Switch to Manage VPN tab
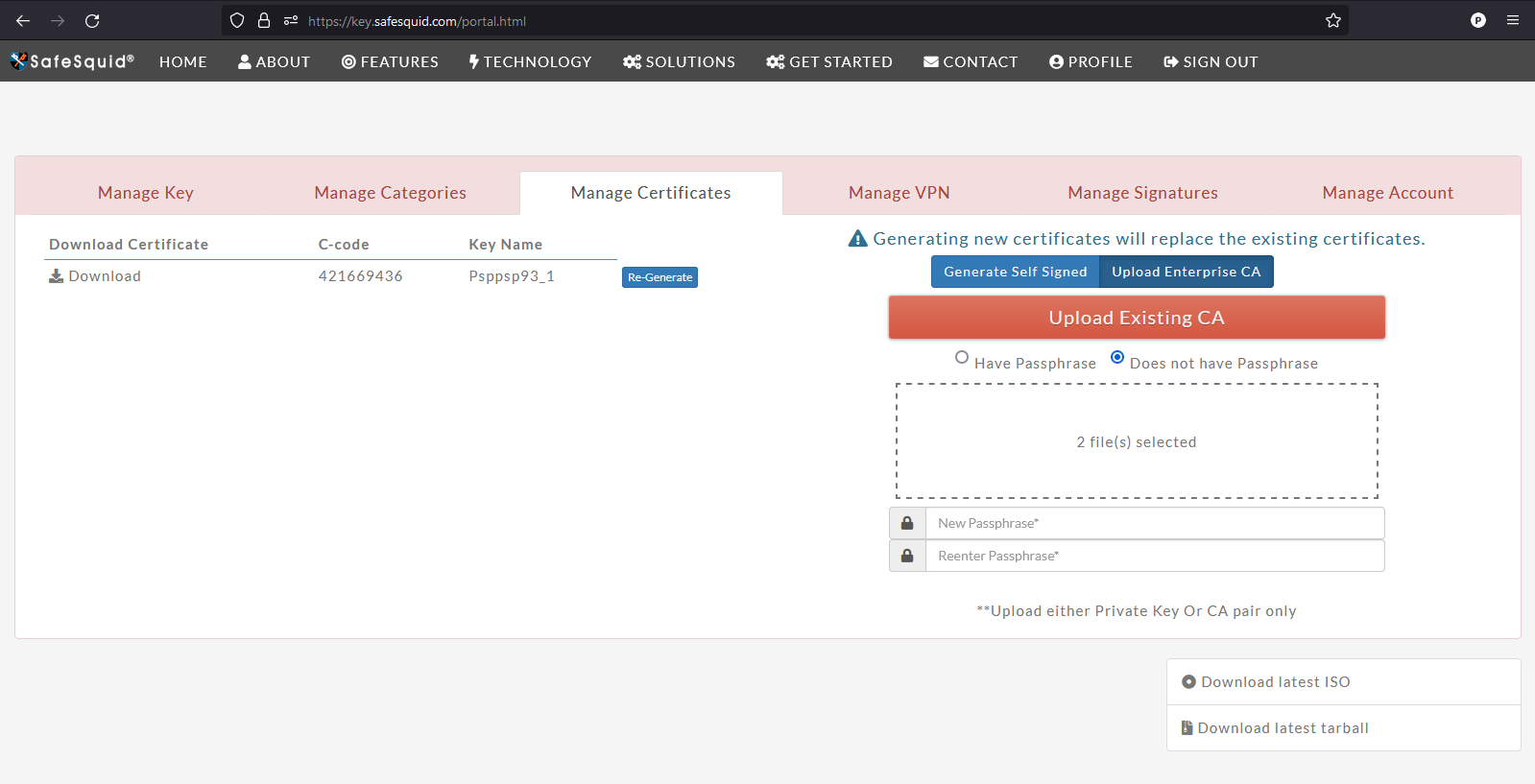 [899, 193]
